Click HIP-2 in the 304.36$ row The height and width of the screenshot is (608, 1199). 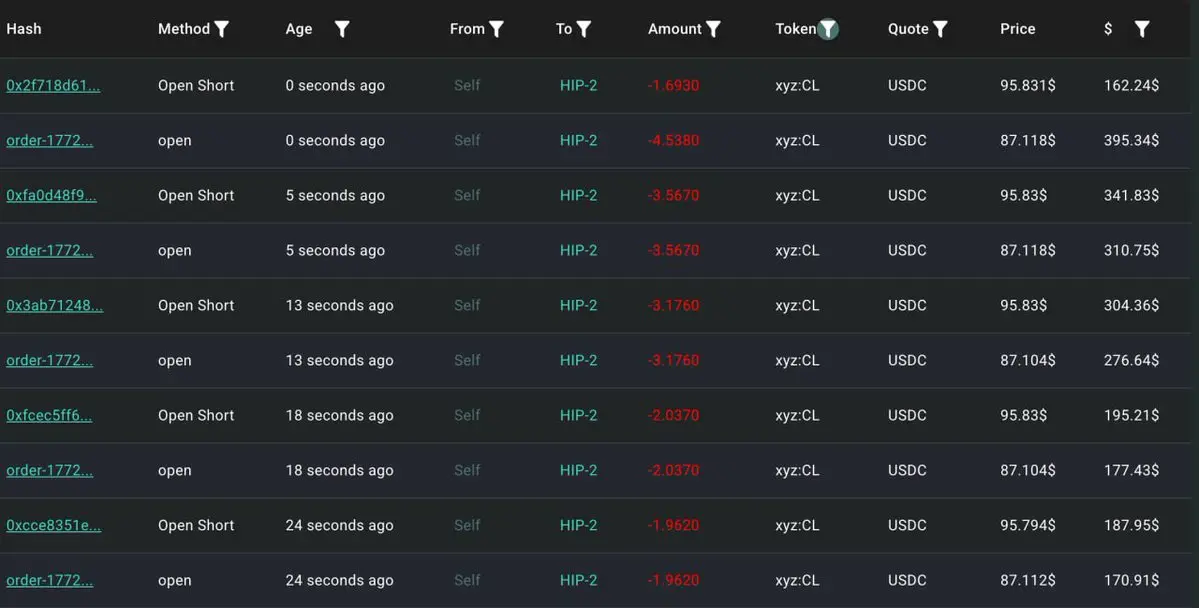[578, 306]
